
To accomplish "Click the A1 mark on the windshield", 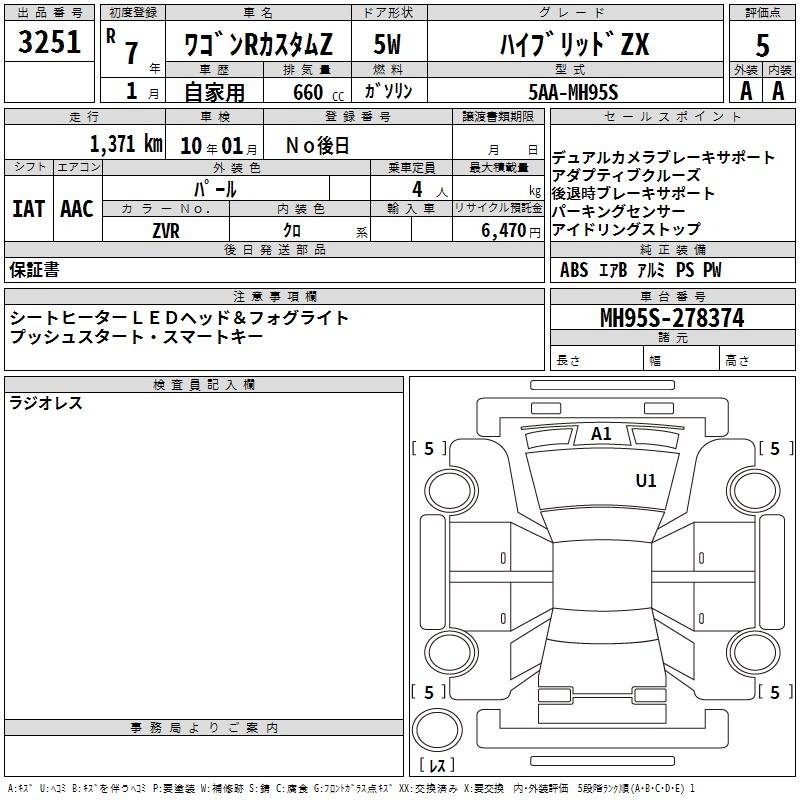I will (601, 434).
